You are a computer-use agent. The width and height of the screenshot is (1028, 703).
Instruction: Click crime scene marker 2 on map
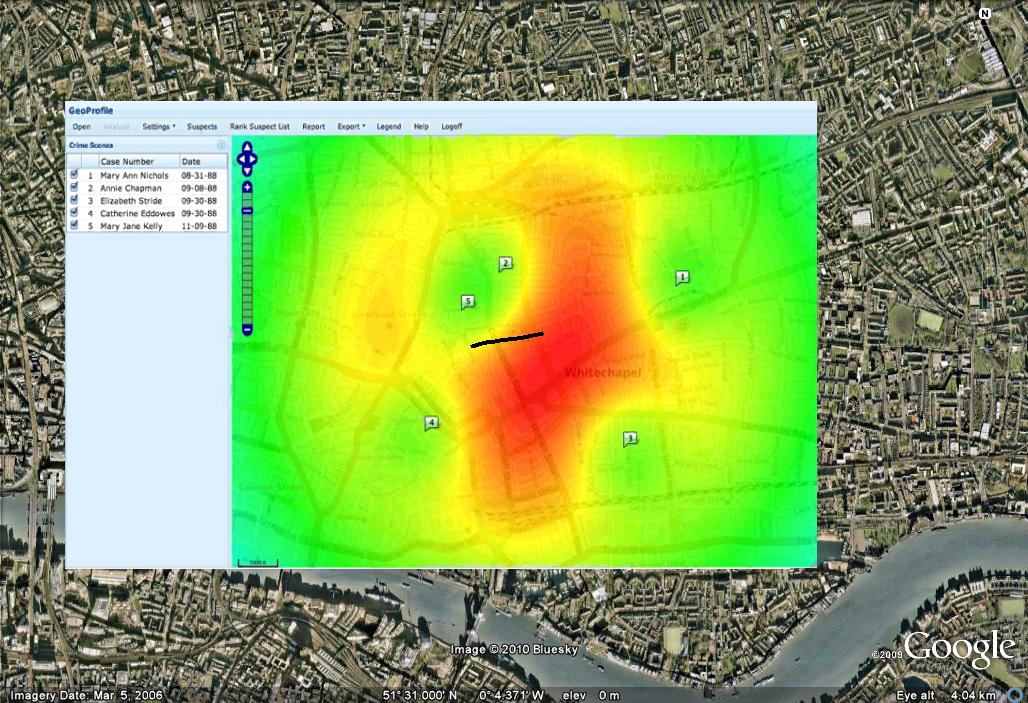[505, 263]
